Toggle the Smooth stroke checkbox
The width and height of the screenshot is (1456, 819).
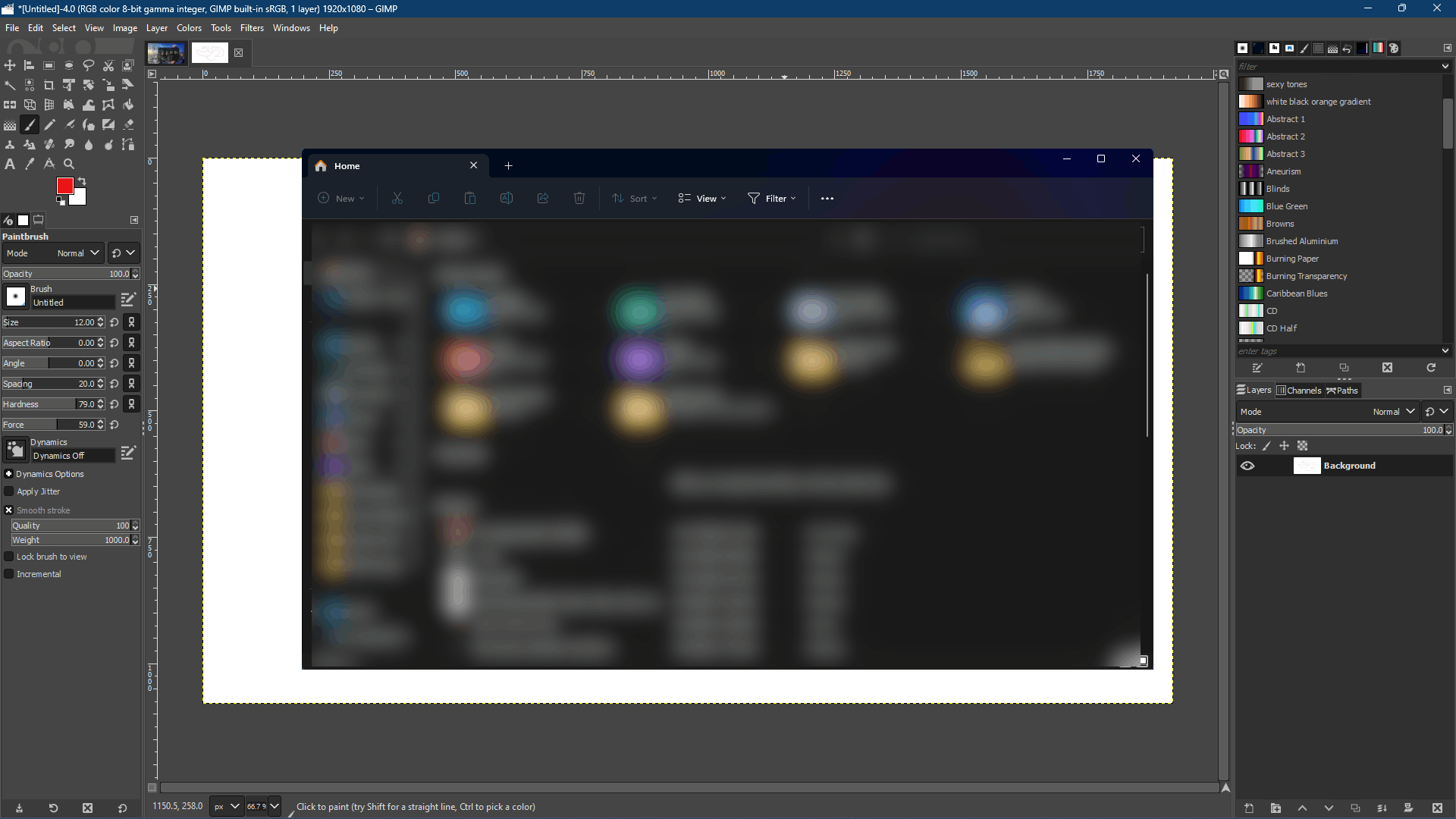[9, 510]
